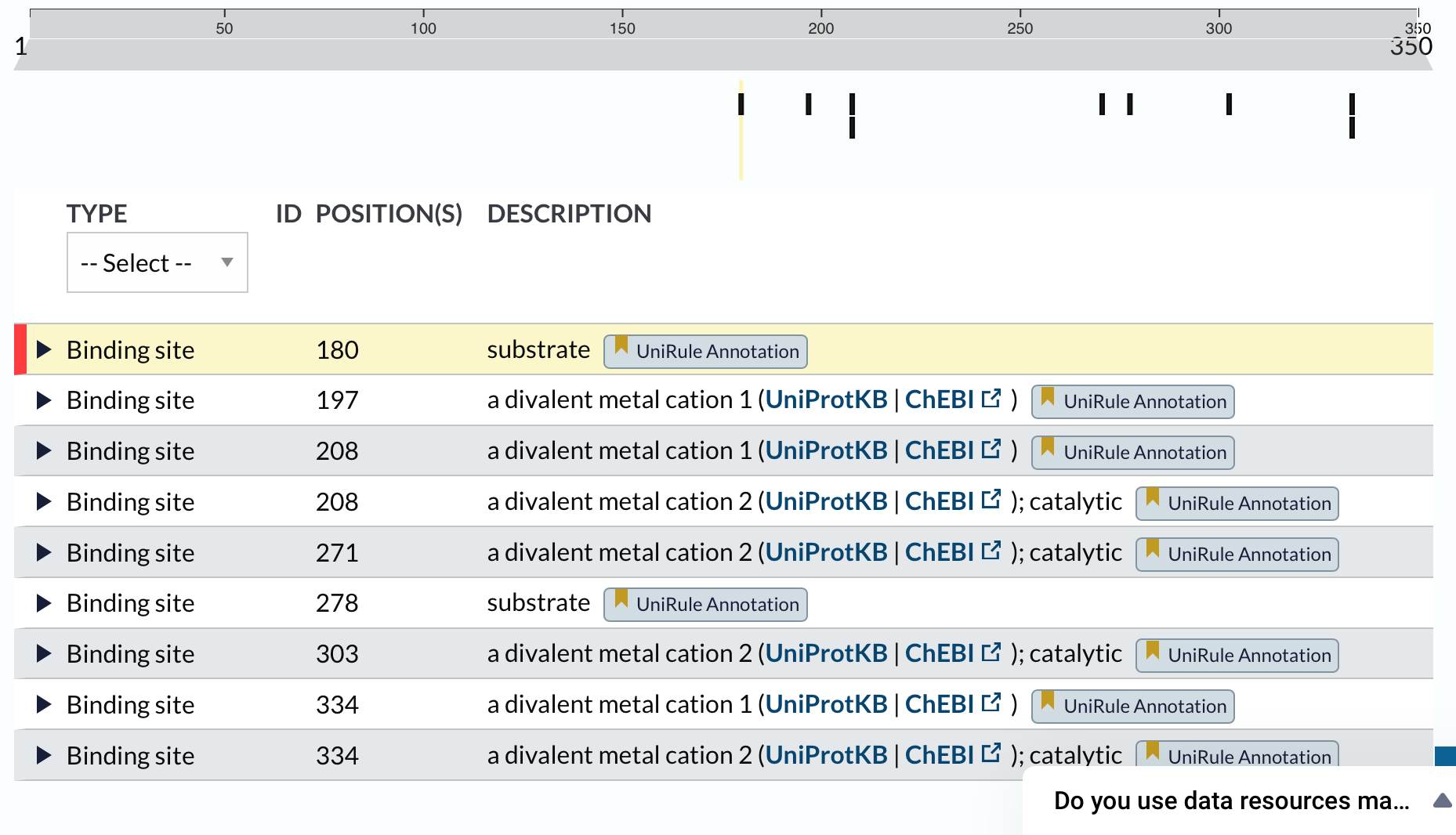Expand the data resources survey popup arrow
This screenshot has height=835, width=1456.
(1442, 801)
